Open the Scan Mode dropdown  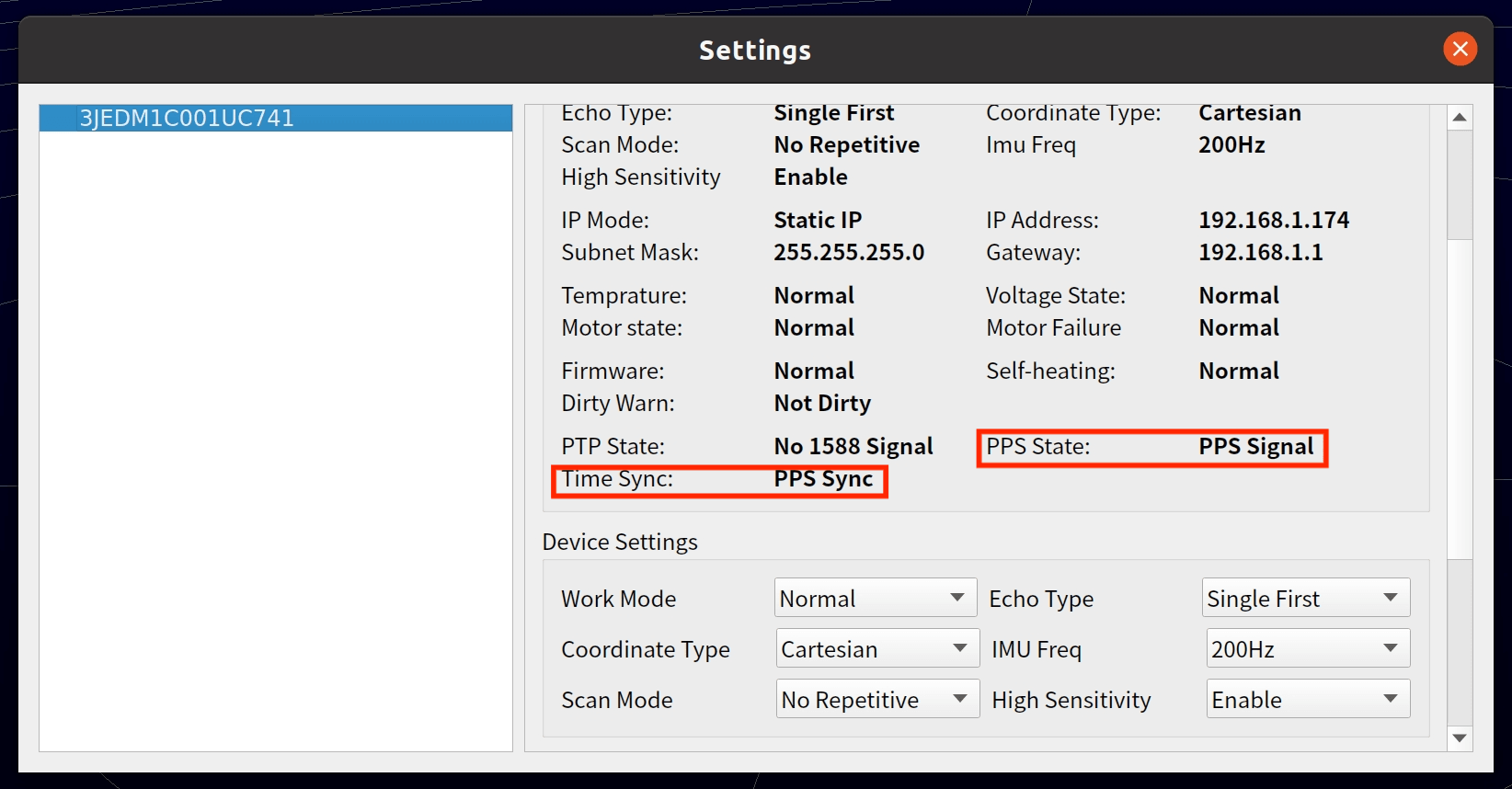pos(876,699)
